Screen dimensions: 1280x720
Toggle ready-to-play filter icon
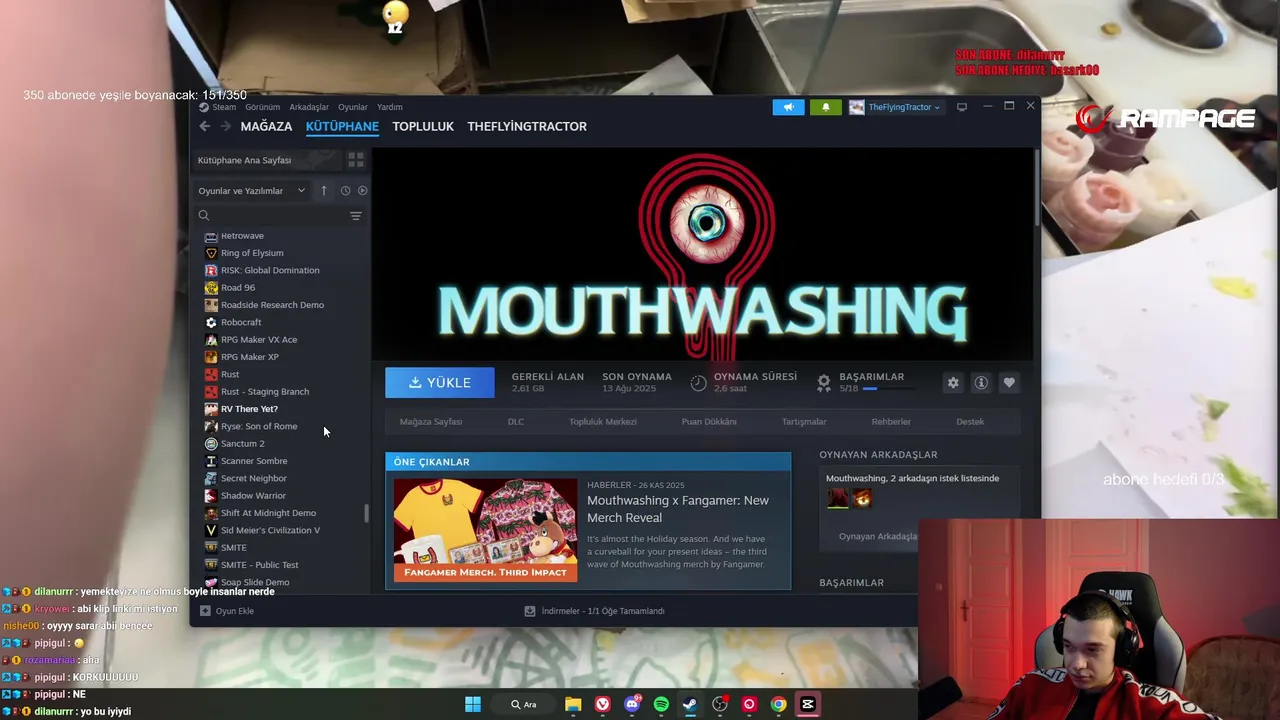pyautogui.click(x=362, y=191)
